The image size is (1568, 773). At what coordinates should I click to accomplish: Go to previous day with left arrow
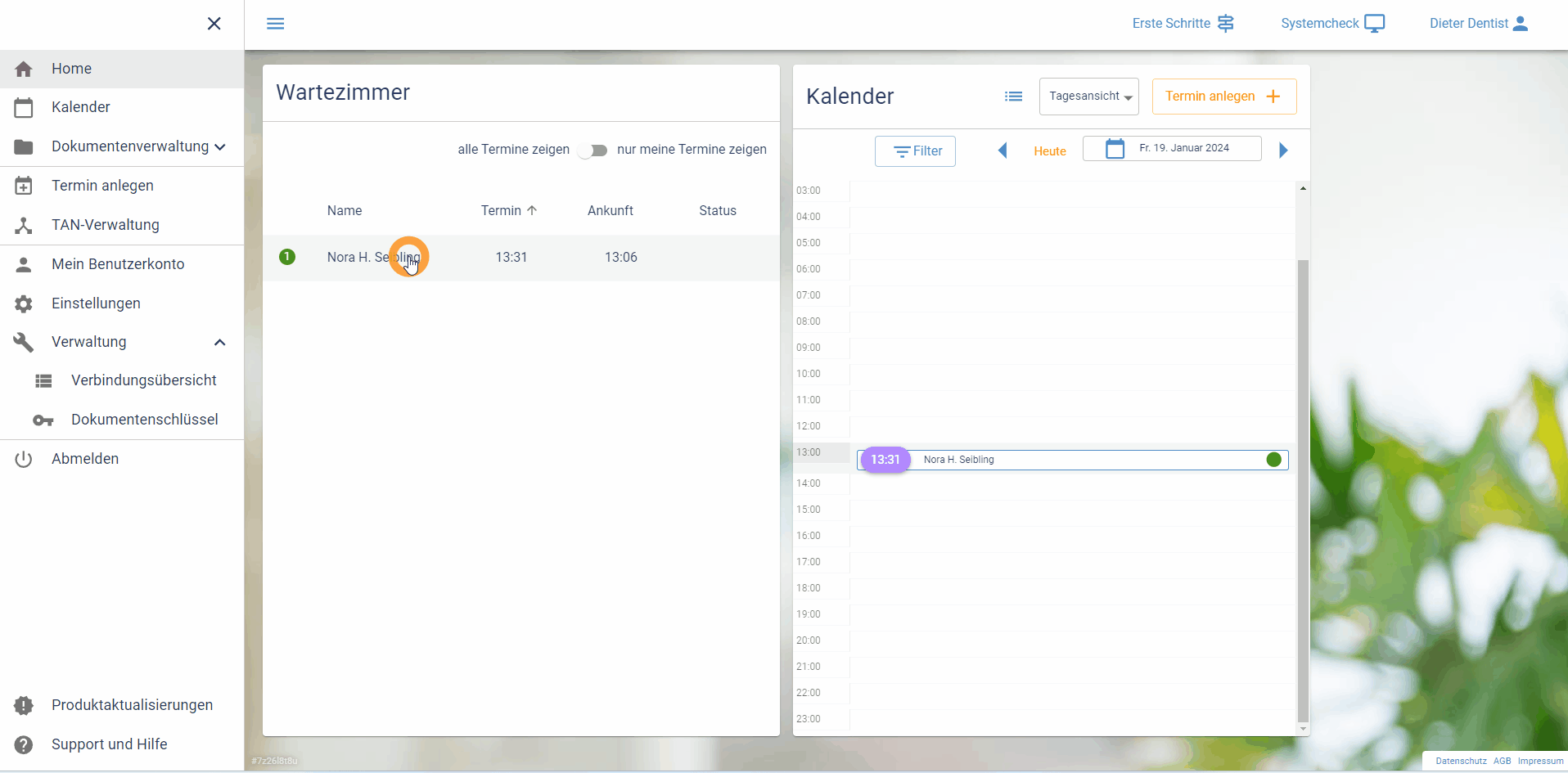coord(1003,151)
